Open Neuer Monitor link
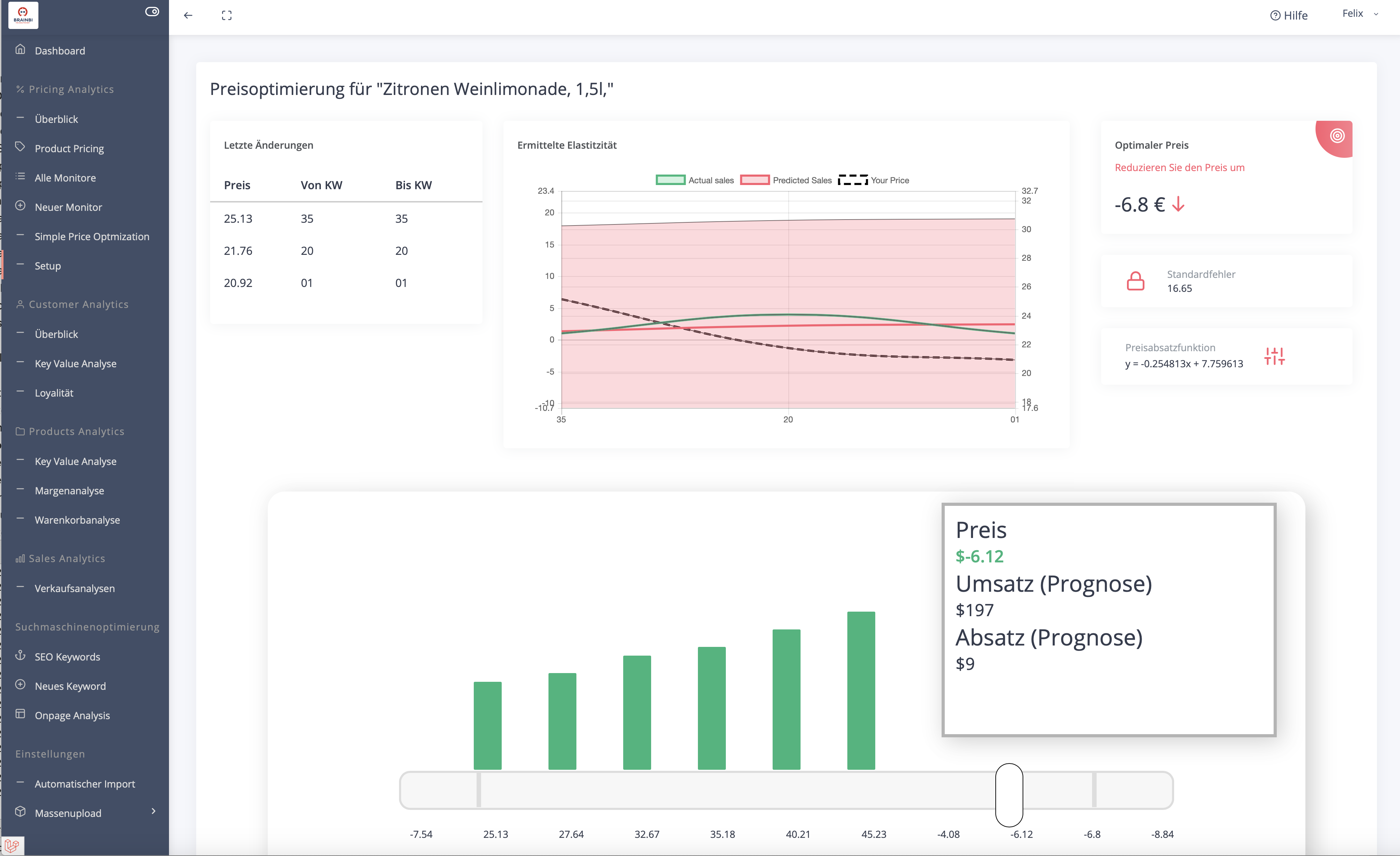Viewport: 1400px width, 856px height. point(68,207)
